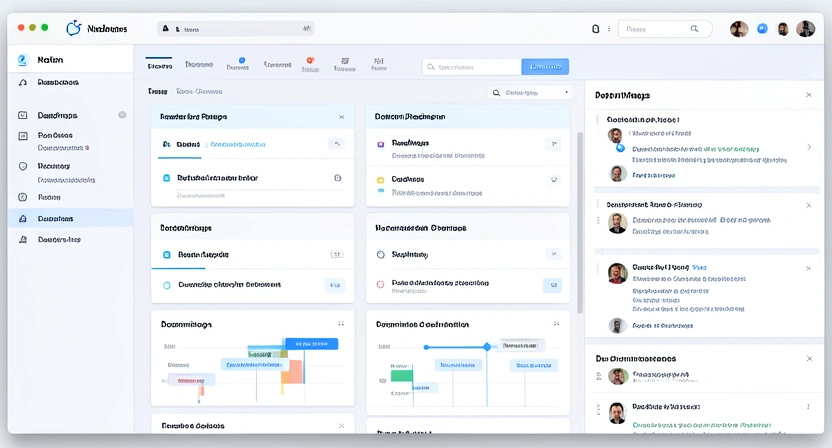Select the pink circle radio in the second right card
The width and height of the screenshot is (832, 448).
[380, 285]
